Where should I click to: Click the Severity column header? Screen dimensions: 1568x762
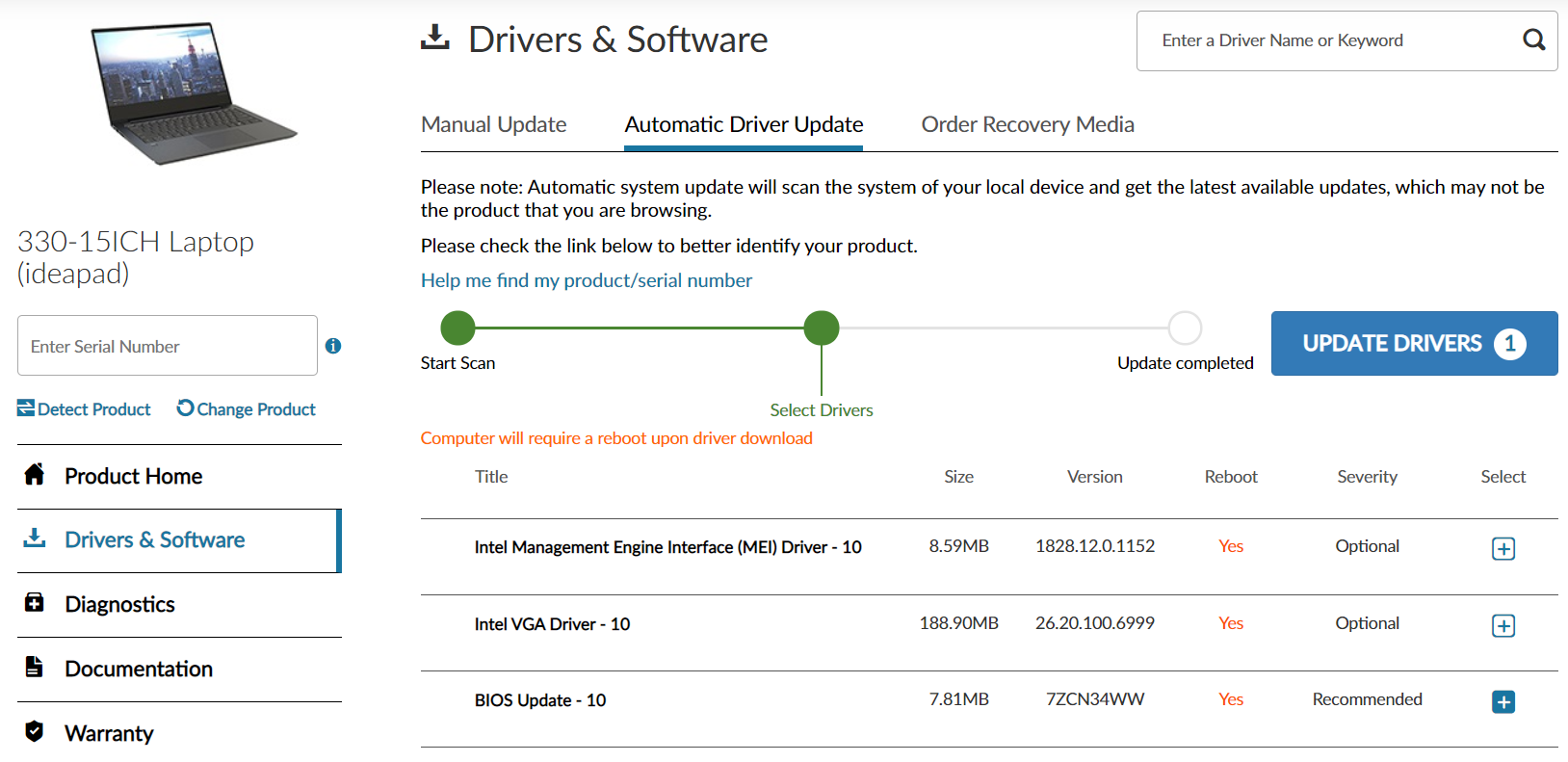[x=1367, y=477]
